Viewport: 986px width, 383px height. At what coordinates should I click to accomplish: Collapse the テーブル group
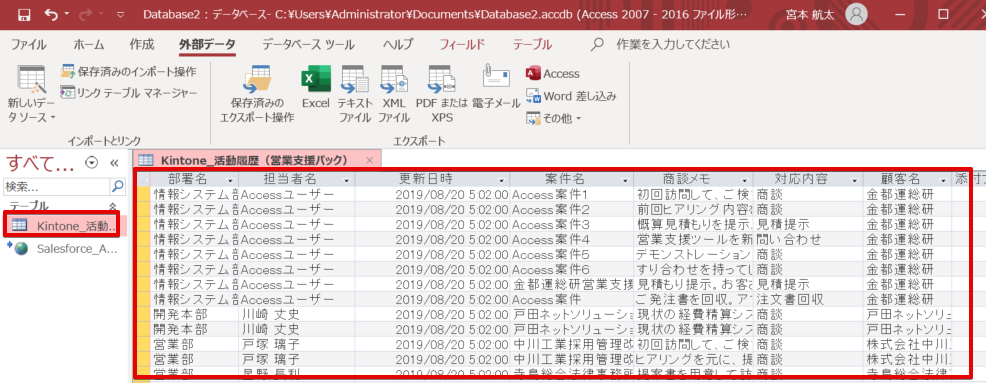pyautogui.click(x=113, y=206)
